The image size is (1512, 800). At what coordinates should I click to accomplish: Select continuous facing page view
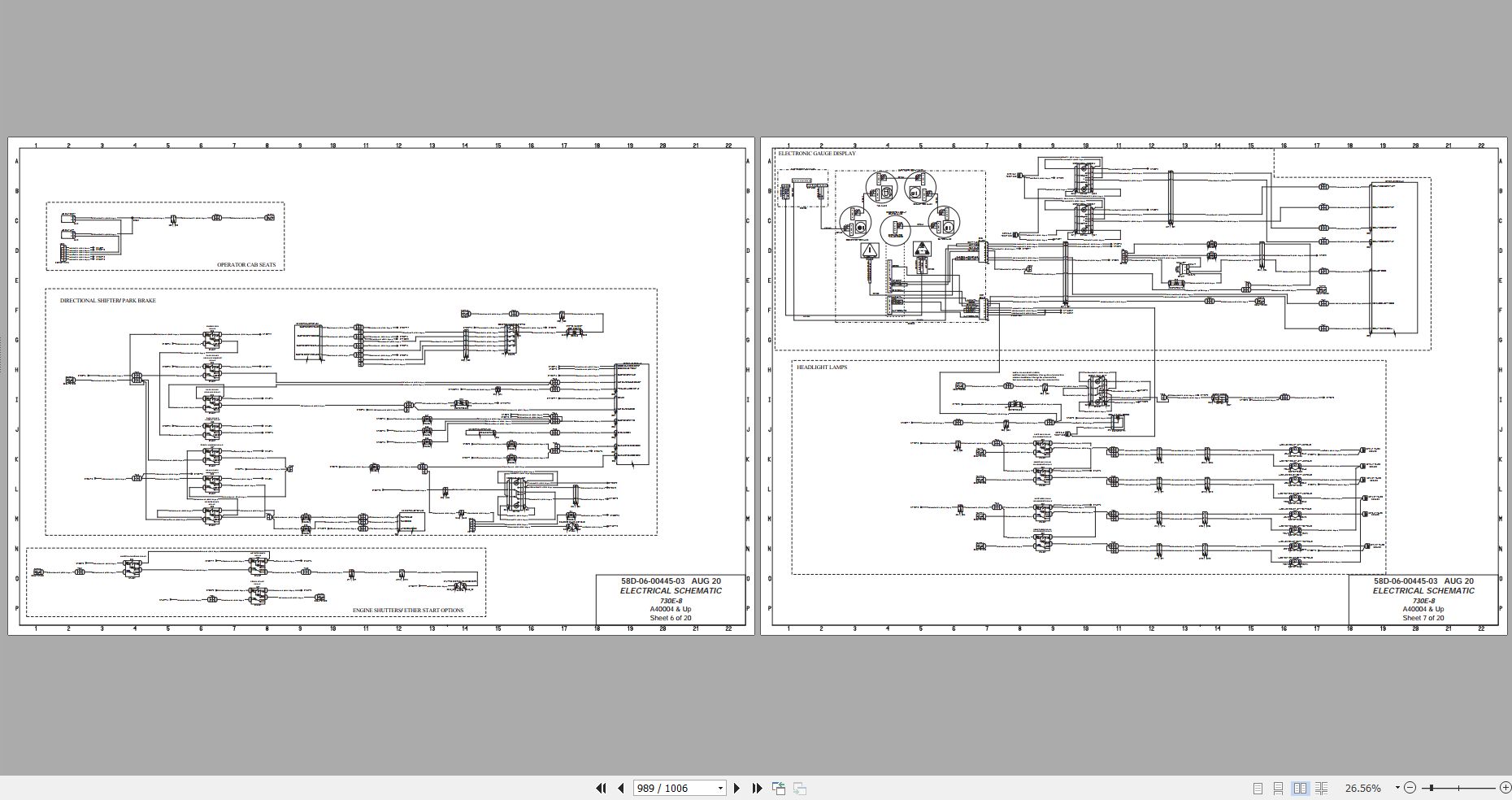pos(1321,788)
